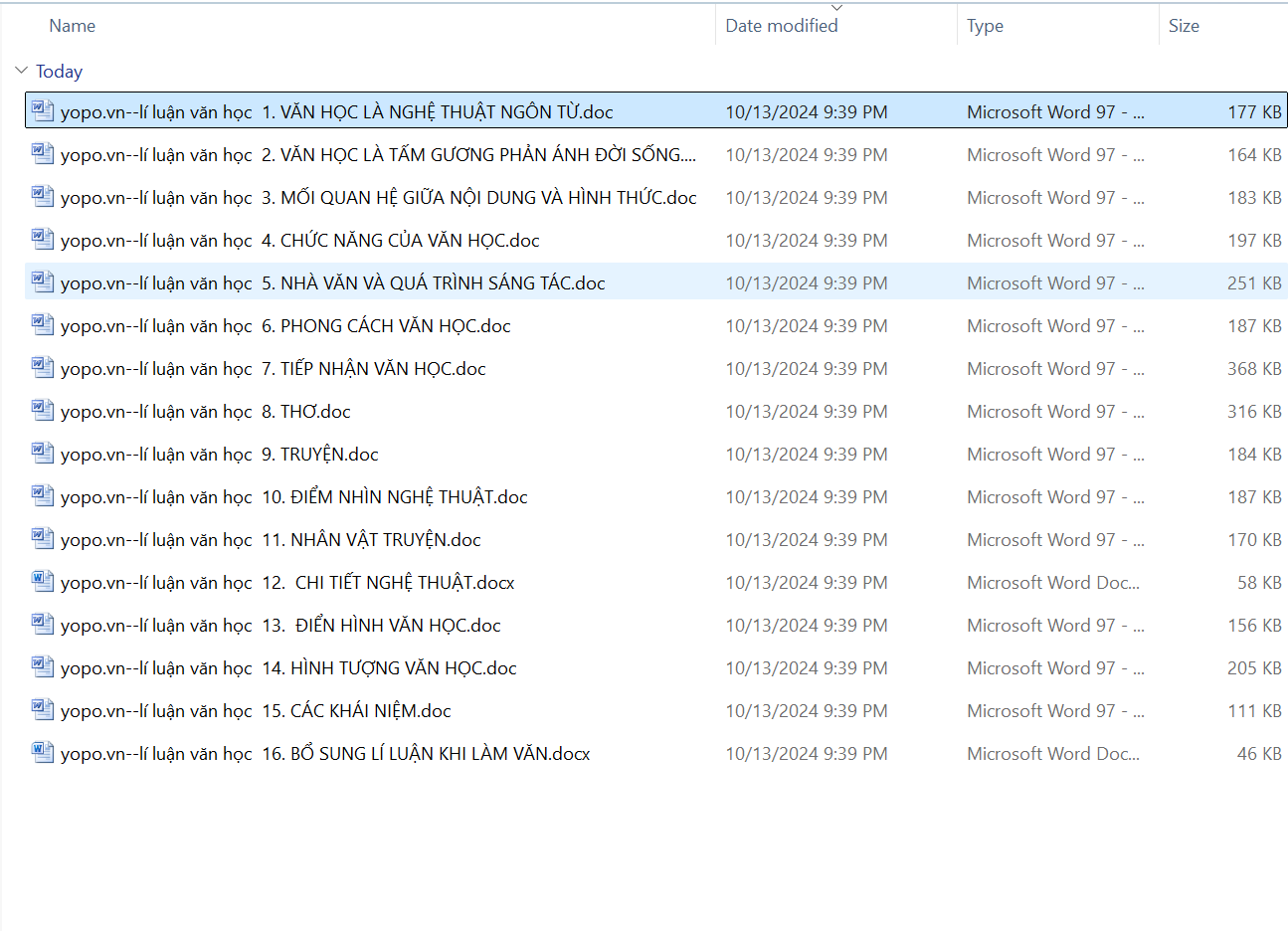
Task: Sort files by the Size column header
Action: 1184,26
